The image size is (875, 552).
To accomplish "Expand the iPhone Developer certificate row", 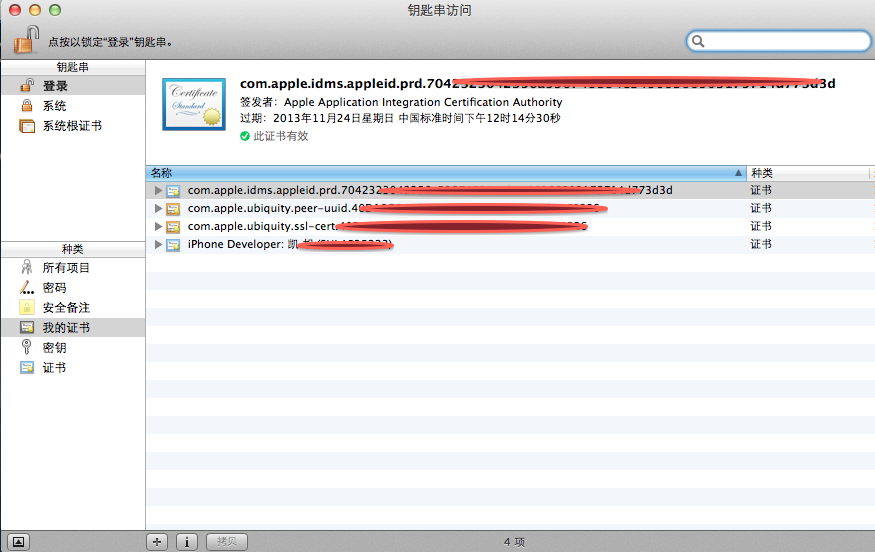I will [x=158, y=244].
